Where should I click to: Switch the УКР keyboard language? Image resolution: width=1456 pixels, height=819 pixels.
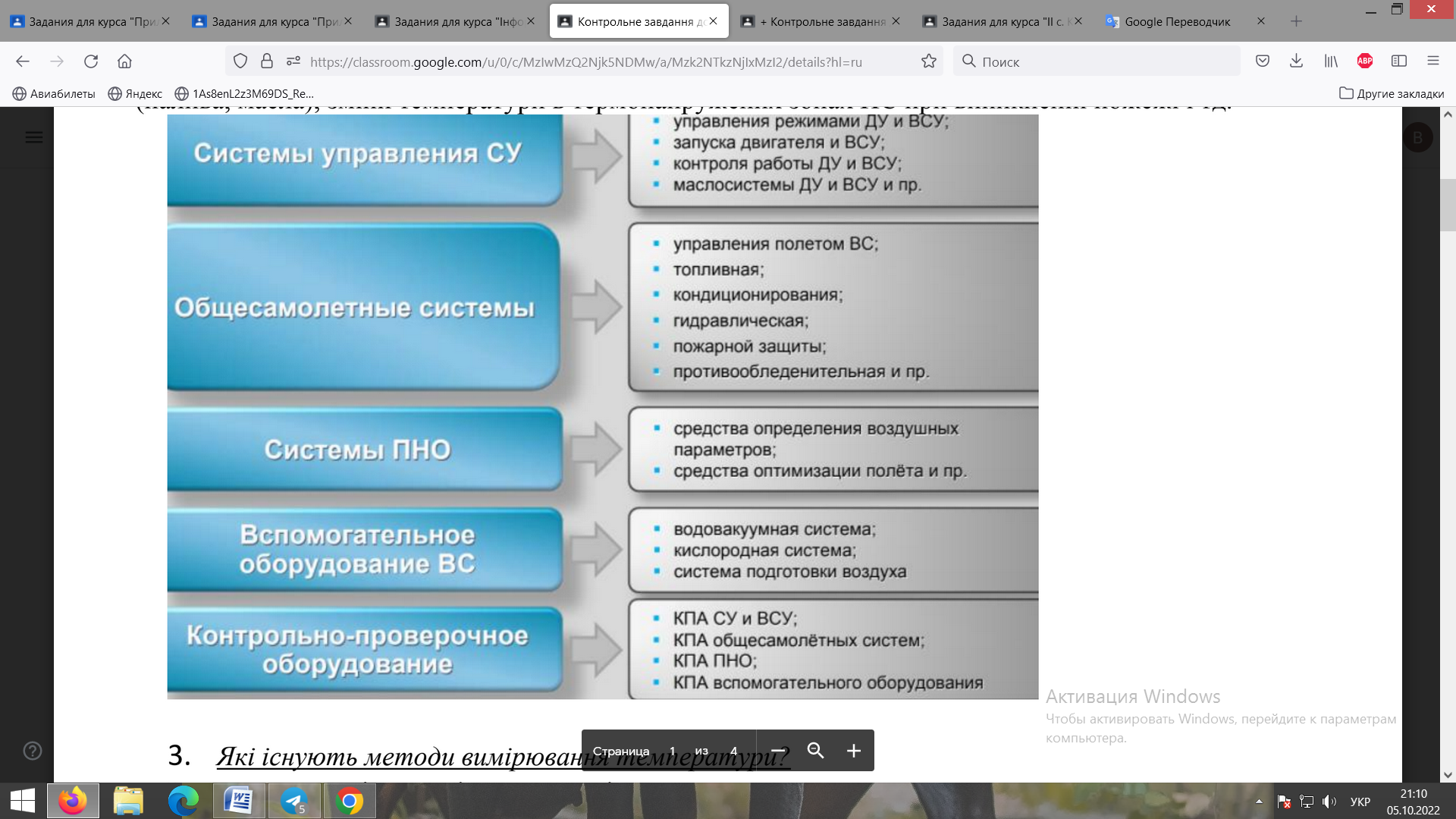point(1360,802)
